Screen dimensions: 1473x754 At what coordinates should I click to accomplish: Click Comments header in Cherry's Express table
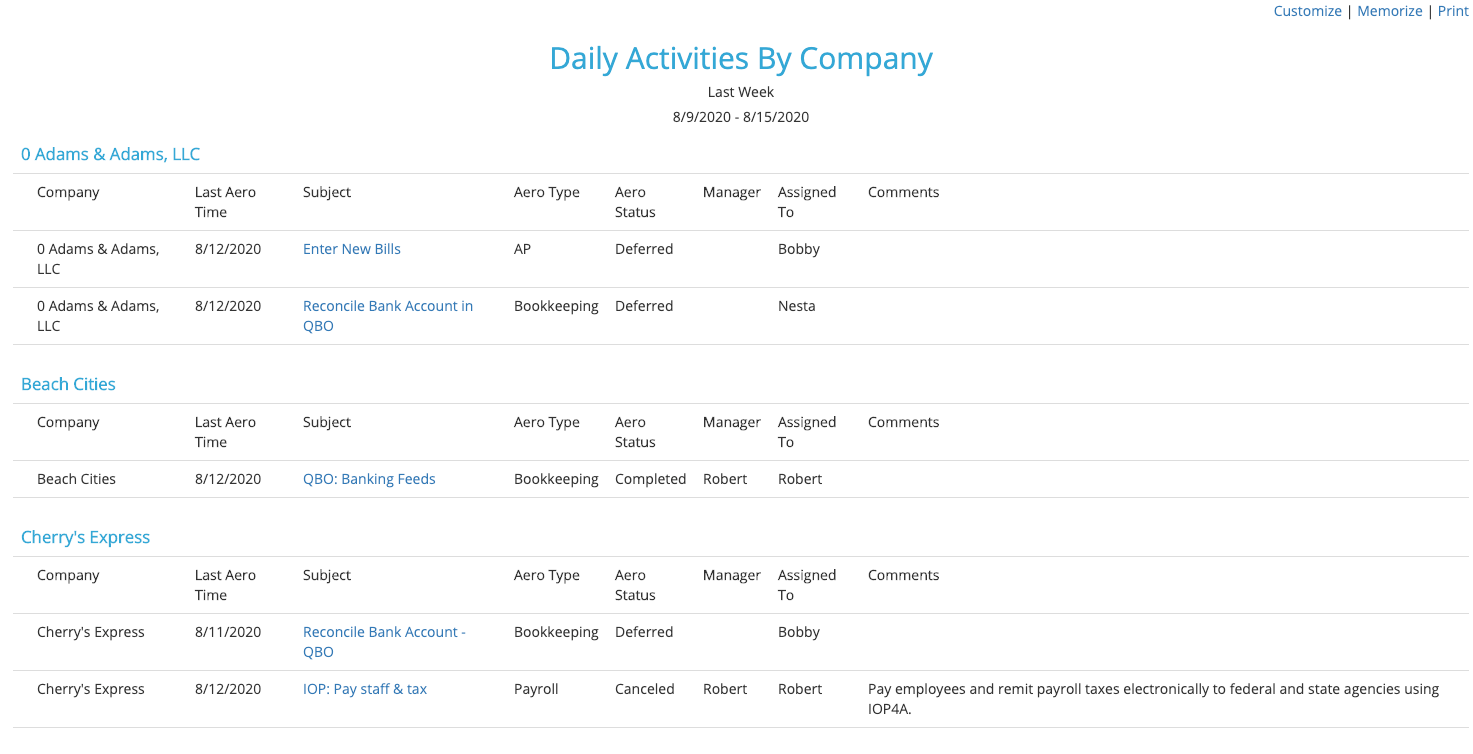[x=903, y=575]
